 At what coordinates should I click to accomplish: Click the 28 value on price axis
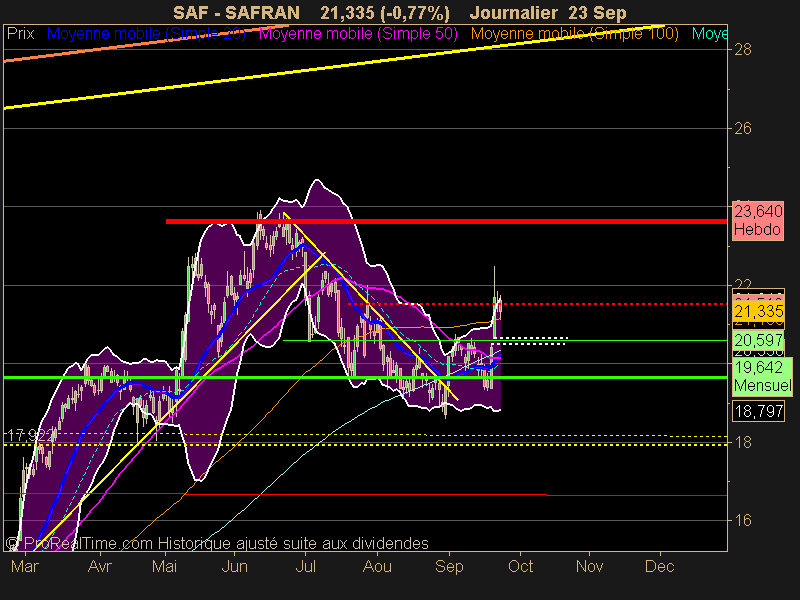743,49
